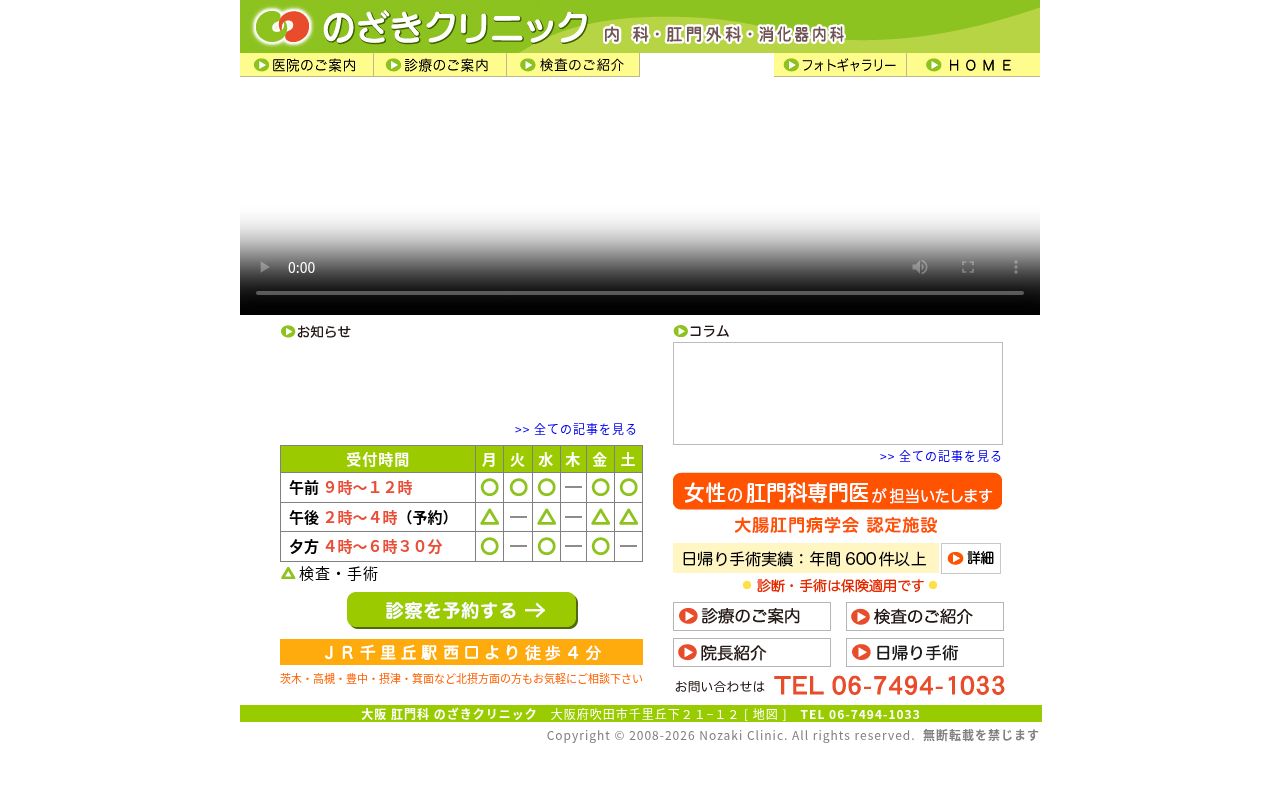
Task: Click the お知らせ heading
Action: pos(316,331)
